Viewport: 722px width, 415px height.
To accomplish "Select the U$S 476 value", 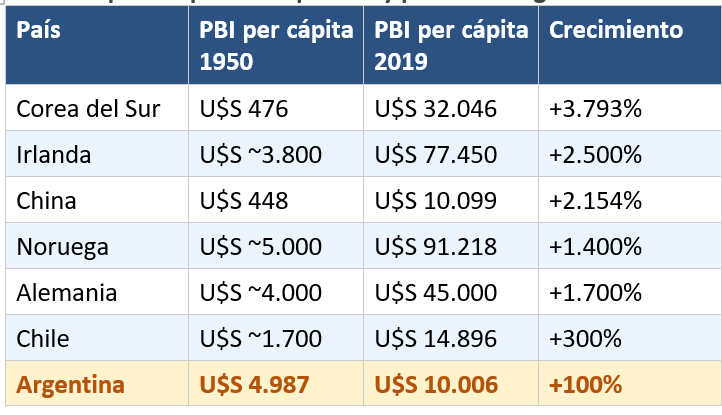I will point(243,108).
